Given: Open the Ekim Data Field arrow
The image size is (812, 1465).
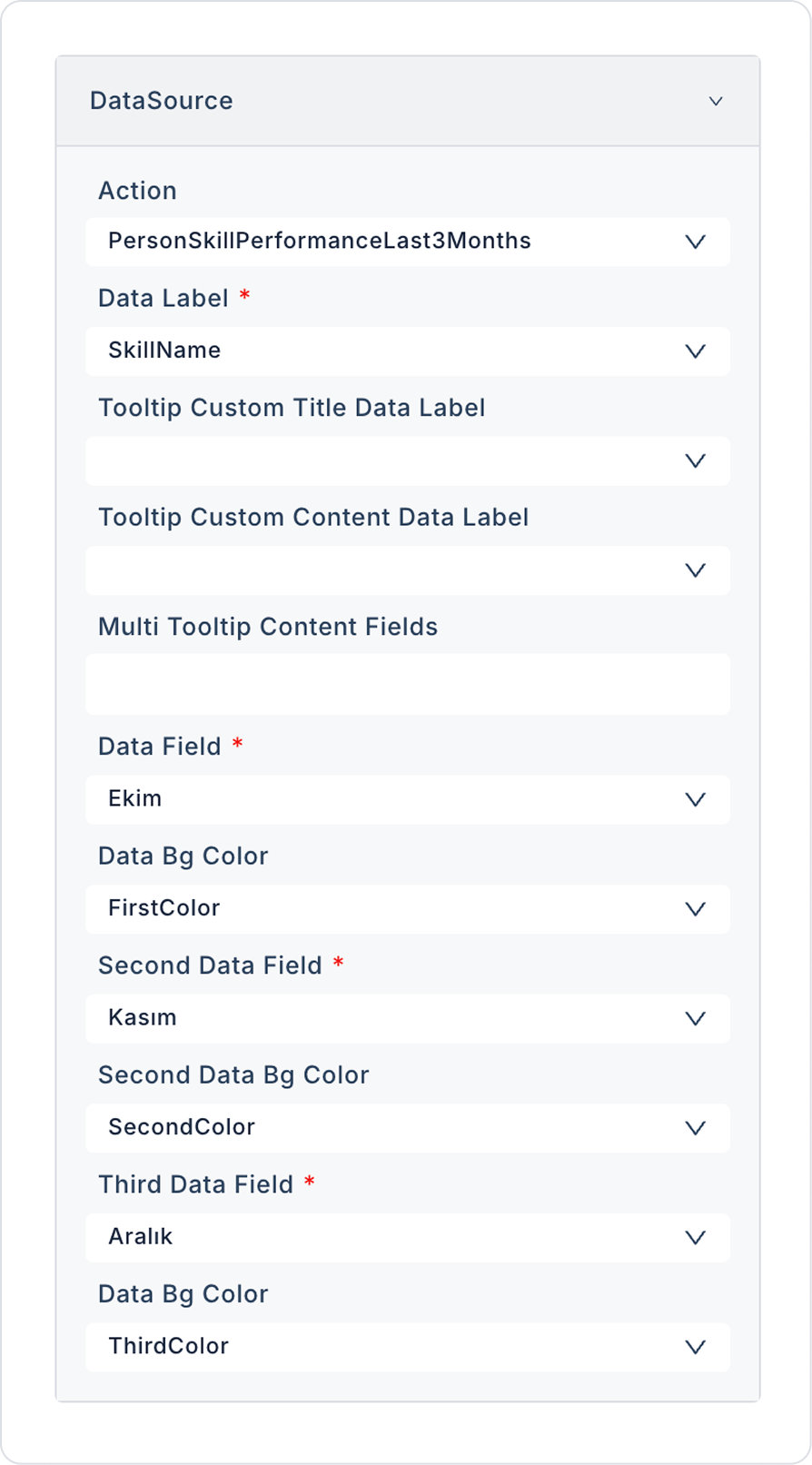Looking at the screenshot, I should [x=695, y=799].
